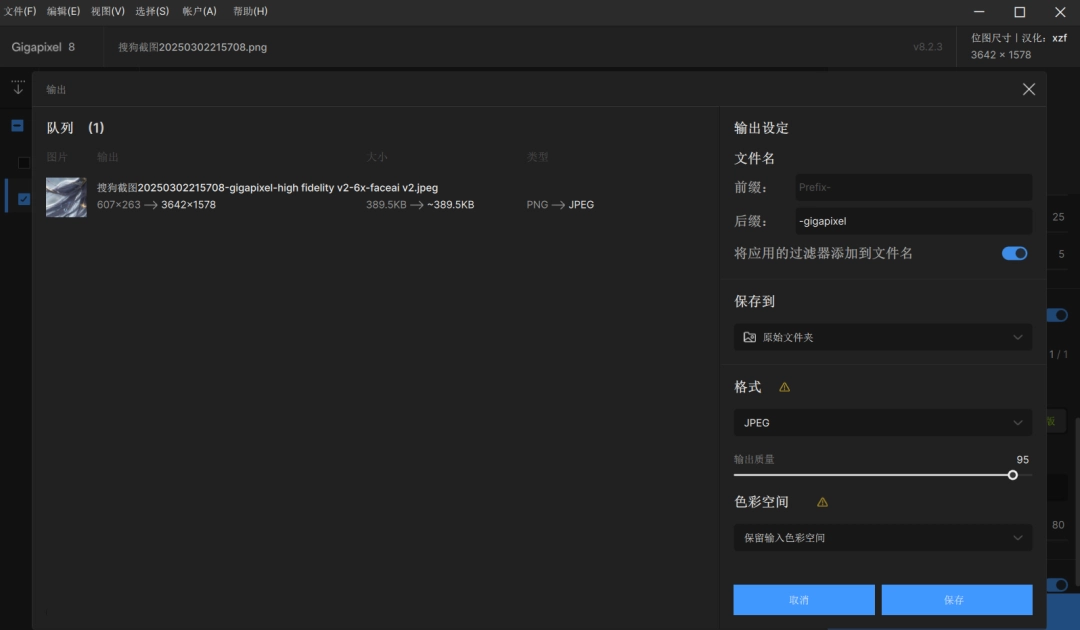Maximize the Gigapixel window
The image size is (1080, 630).
1019,12
